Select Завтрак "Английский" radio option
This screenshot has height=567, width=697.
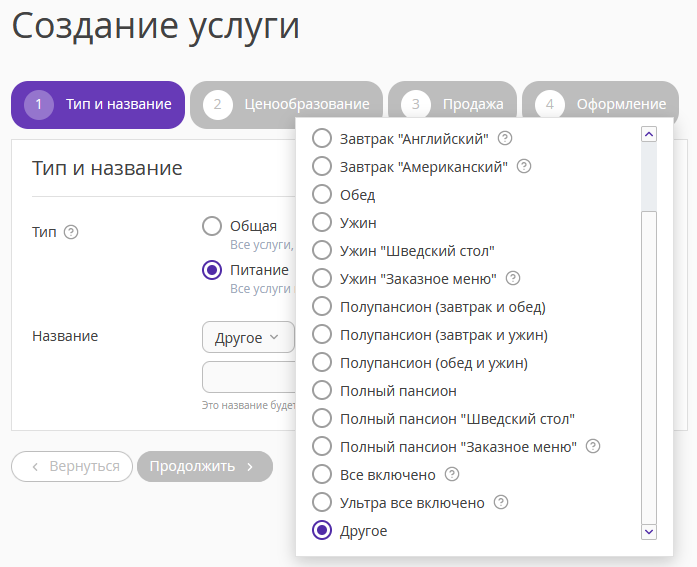[322, 138]
